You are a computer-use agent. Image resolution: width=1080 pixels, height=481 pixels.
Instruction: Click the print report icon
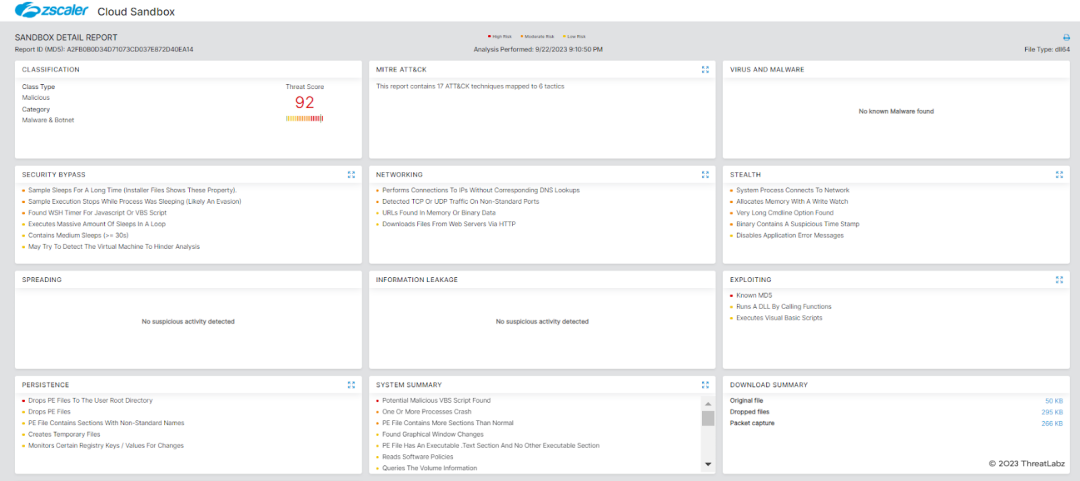[1066, 37]
